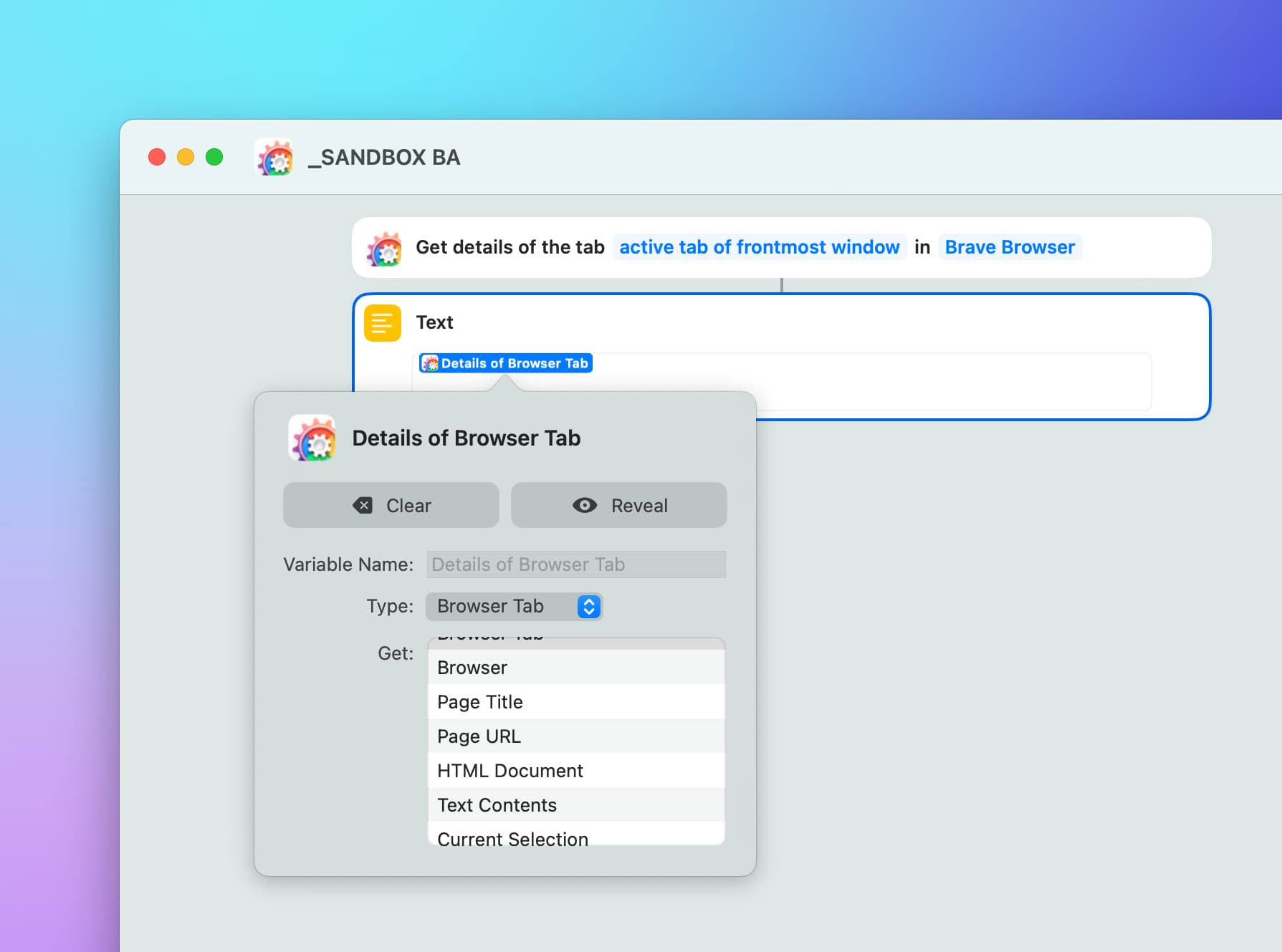1282x952 pixels.
Task: Click the delete-arrow icon on the Clear button
Action: click(363, 506)
